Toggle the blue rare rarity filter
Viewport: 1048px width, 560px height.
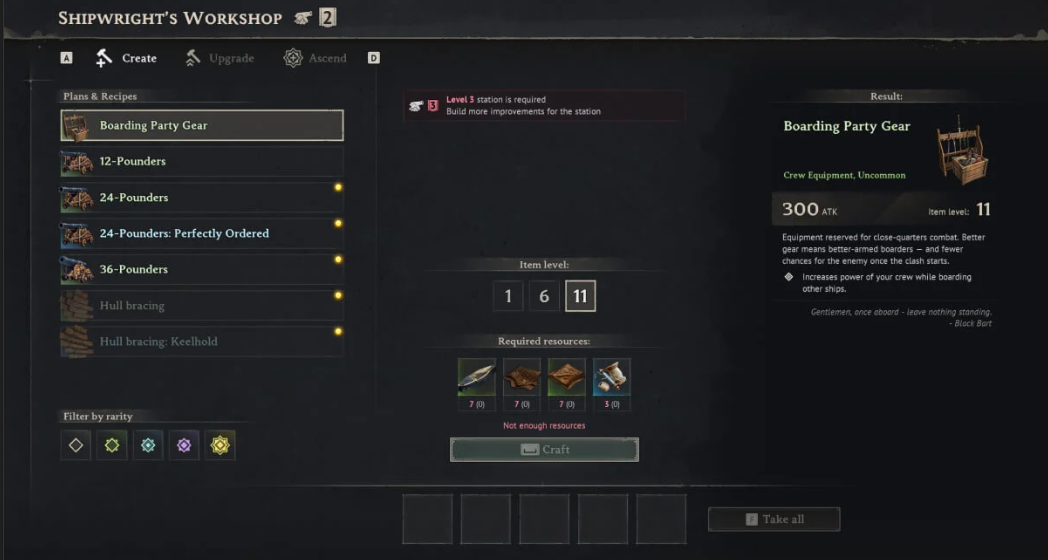(x=148, y=445)
